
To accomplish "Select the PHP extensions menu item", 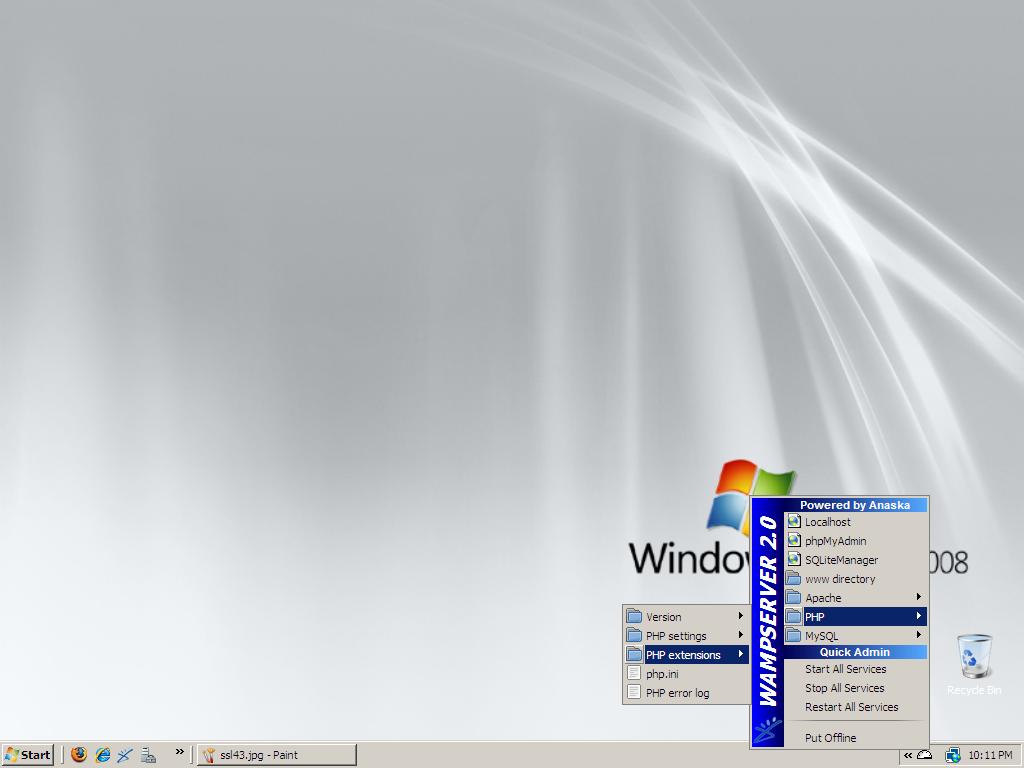I will [x=685, y=655].
